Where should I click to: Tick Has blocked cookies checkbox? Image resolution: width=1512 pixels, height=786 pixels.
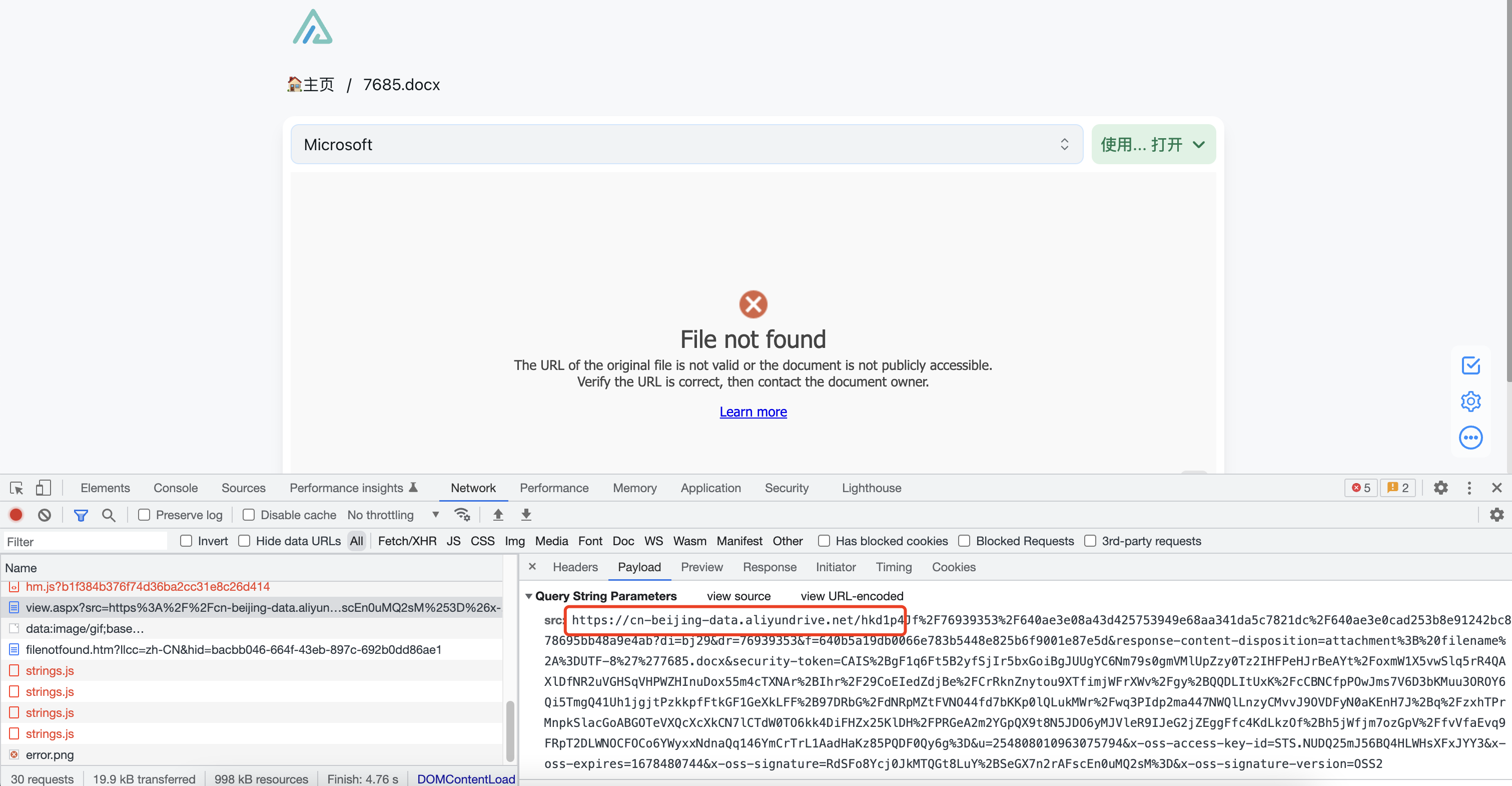tap(824, 541)
